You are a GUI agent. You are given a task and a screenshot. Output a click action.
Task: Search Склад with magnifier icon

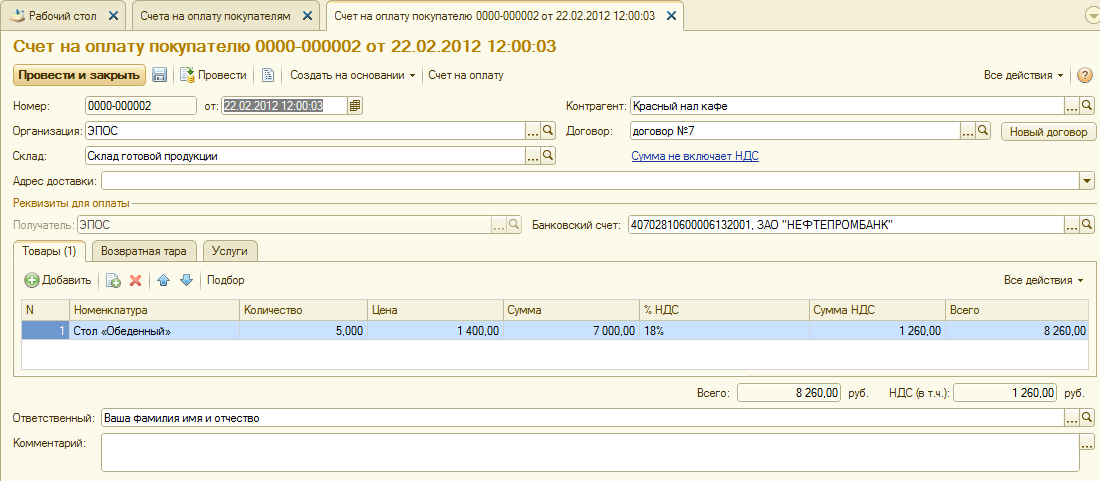[549, 156]
